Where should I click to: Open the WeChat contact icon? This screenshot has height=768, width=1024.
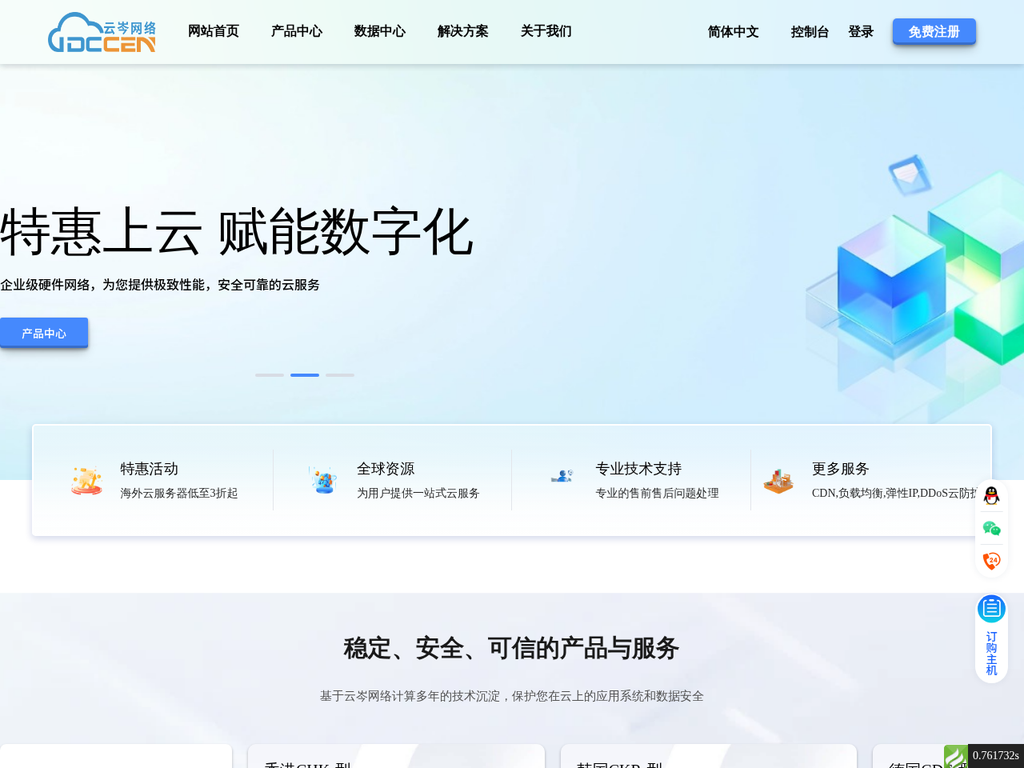coord(991,528)
